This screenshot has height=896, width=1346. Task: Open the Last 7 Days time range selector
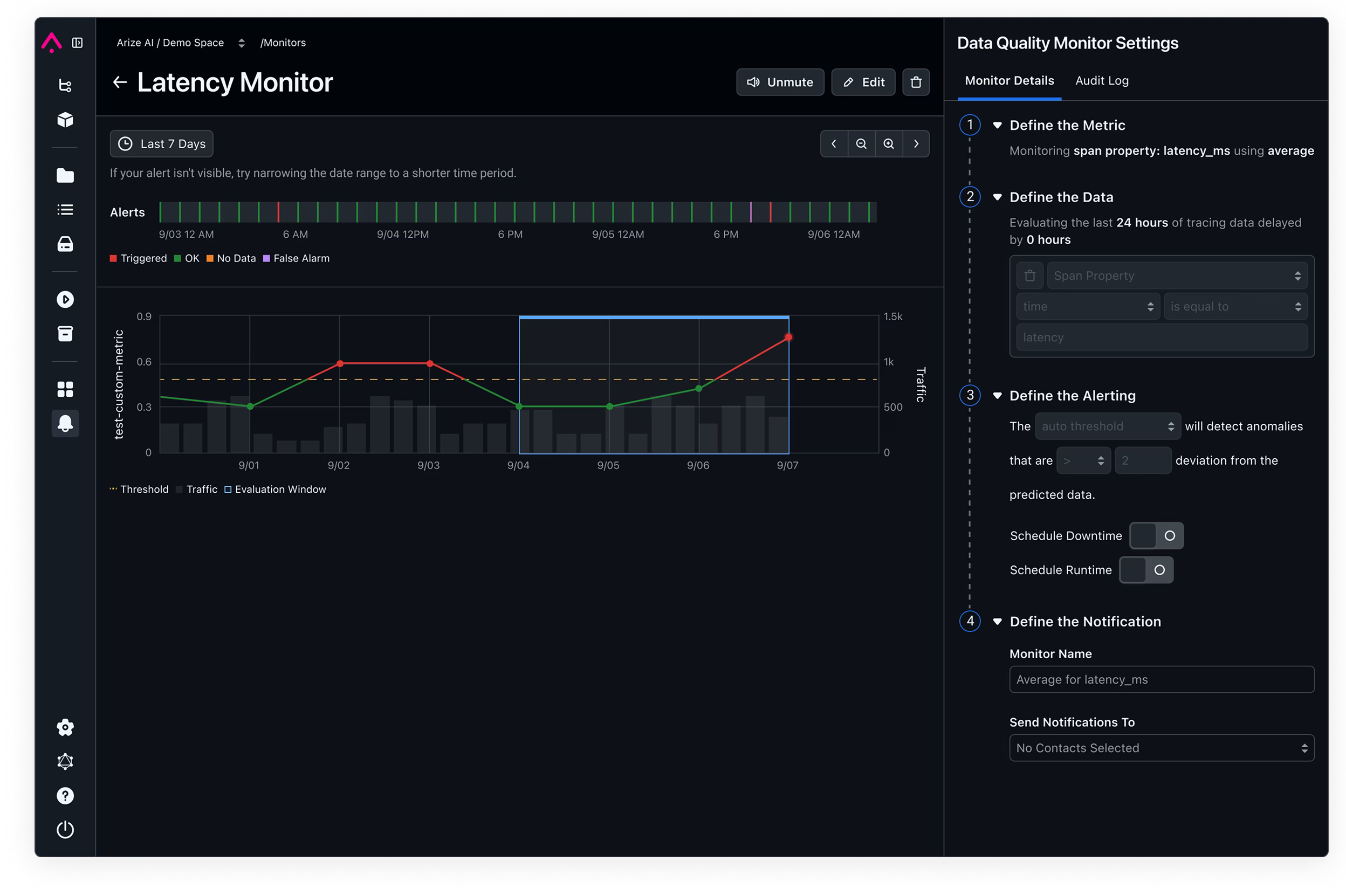162,144
